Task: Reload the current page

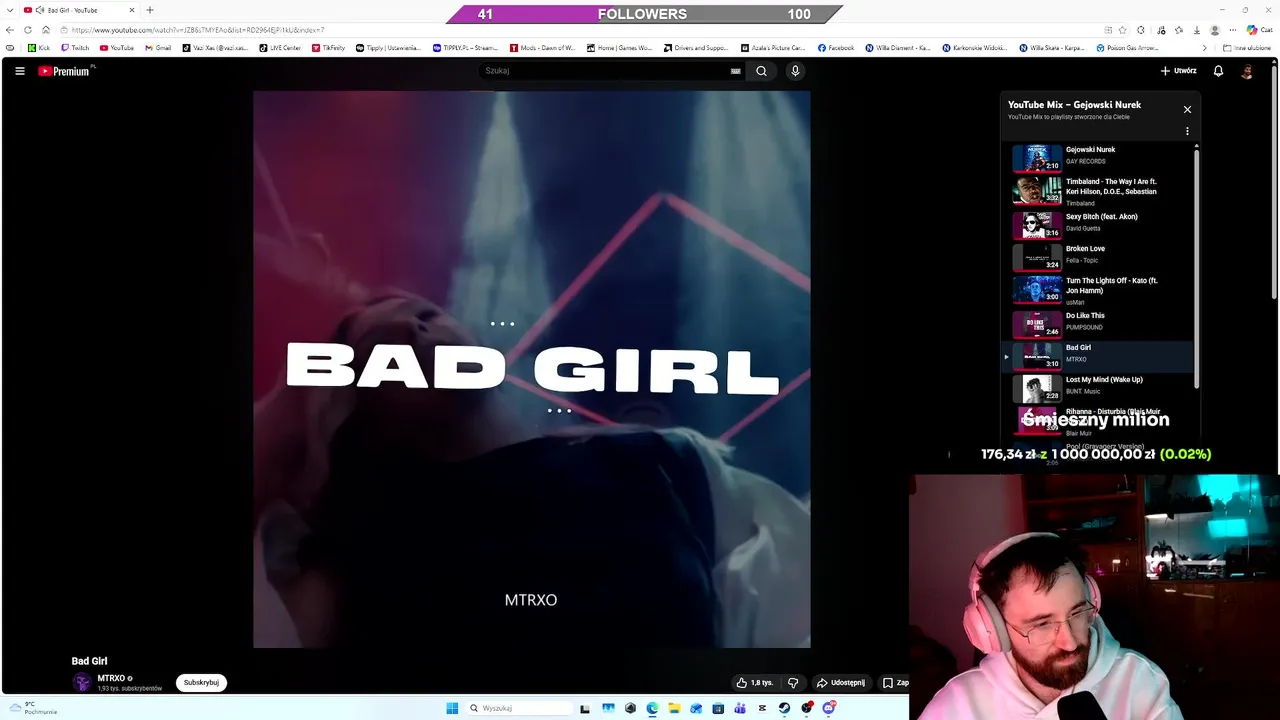Action: pos(28,30)
